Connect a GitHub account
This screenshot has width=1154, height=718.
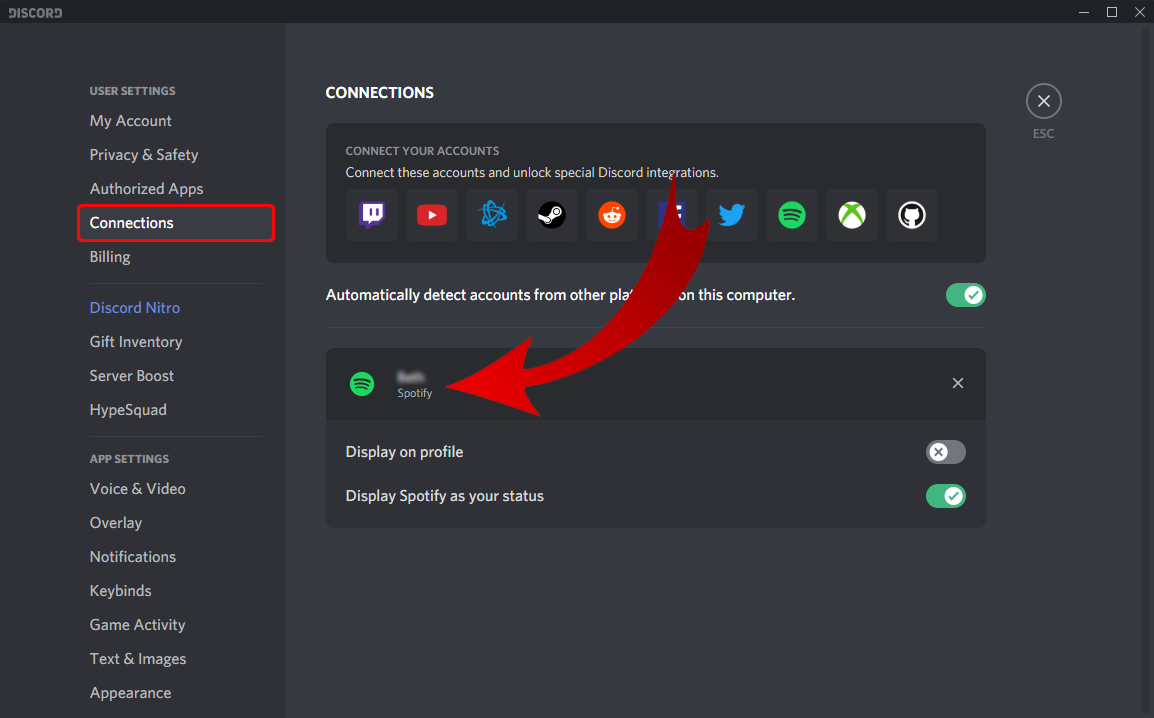[912, 215]
